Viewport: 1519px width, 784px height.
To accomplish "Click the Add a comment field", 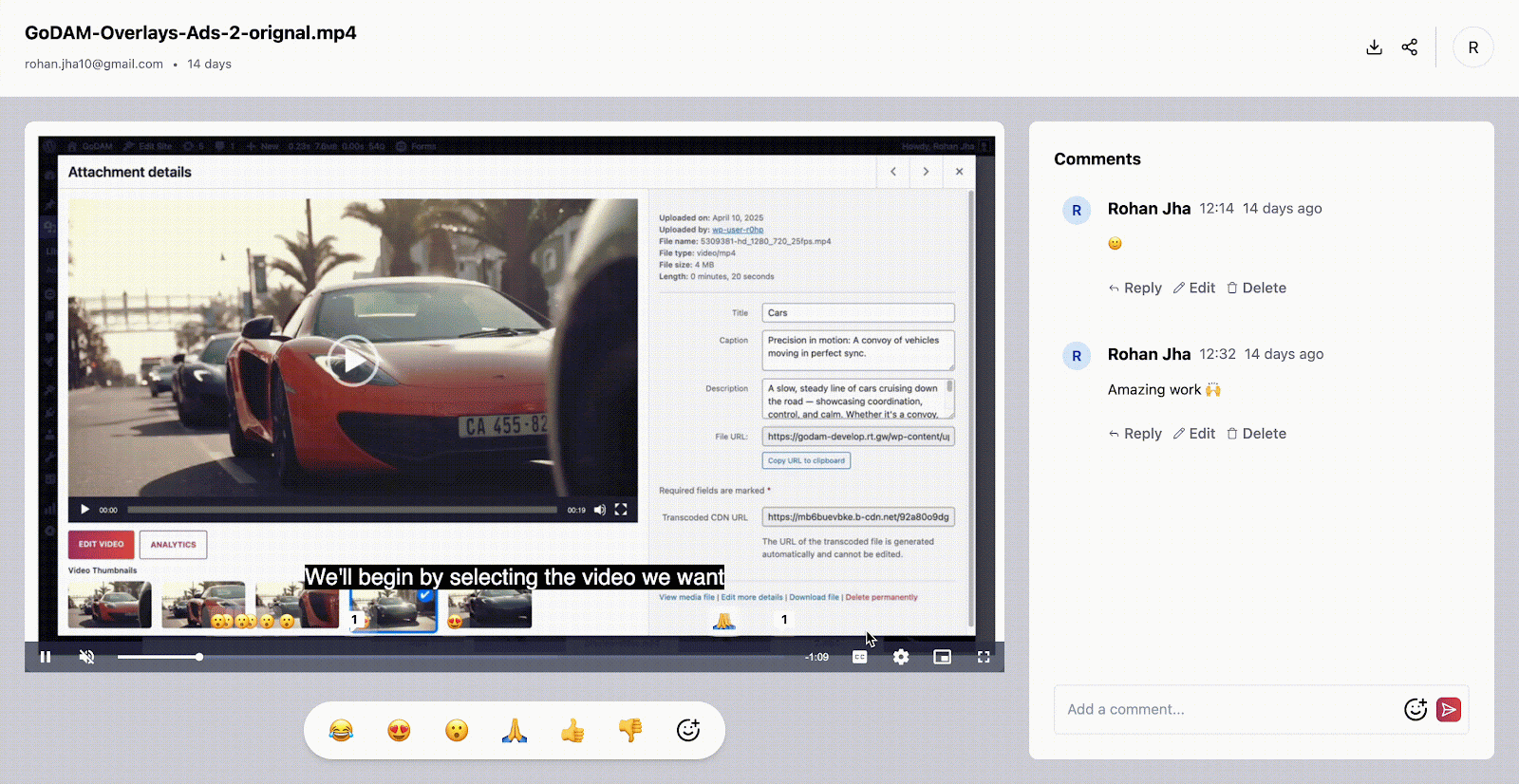I will 1225,709.
